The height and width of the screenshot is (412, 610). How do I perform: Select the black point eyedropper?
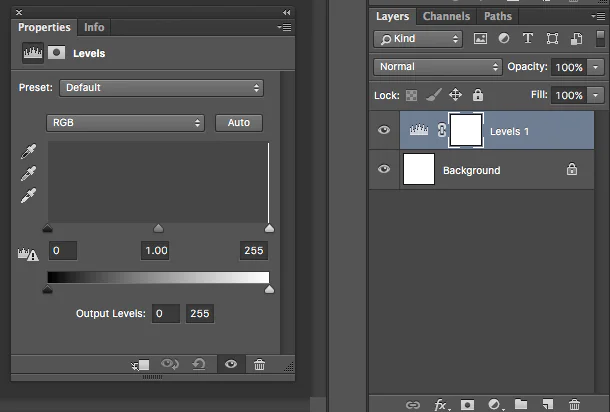pyautogui.click(x=28, y=151)
